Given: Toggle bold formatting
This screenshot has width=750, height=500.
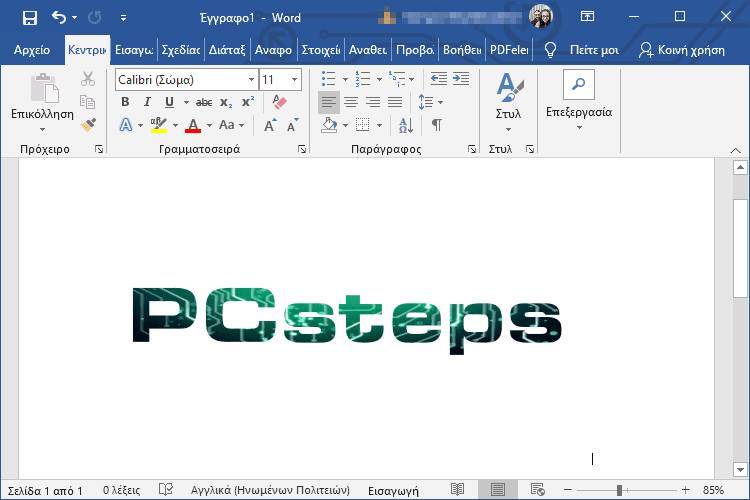Looking at the screenshot, I should [x=125, y=102].
